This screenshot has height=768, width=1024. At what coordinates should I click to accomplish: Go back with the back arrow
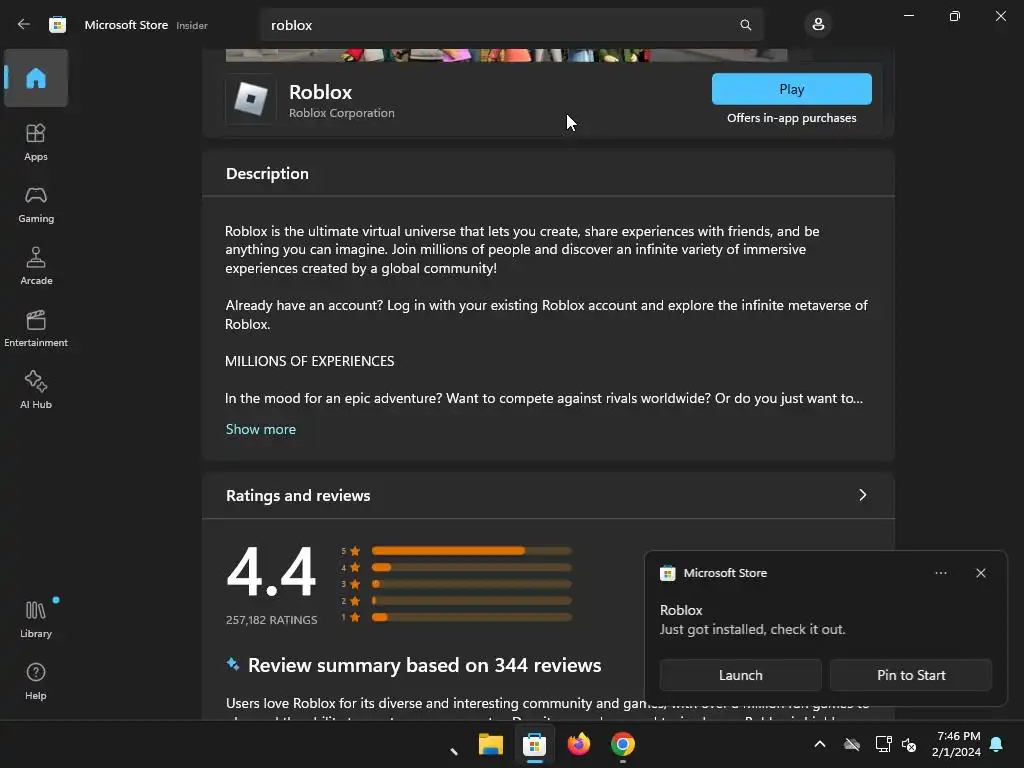click(24, 25)
